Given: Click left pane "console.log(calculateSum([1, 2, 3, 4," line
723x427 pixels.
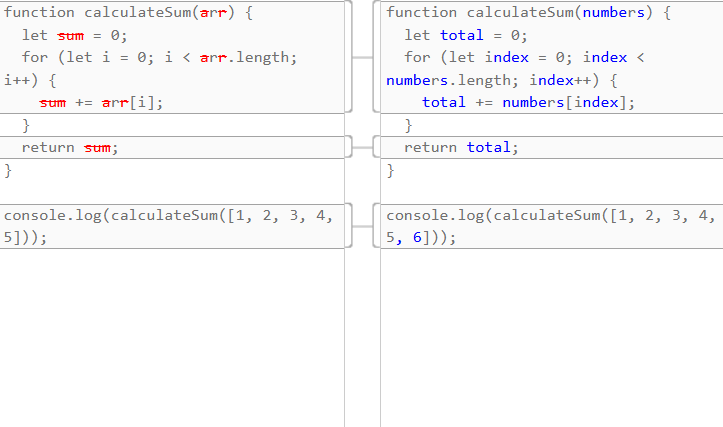Looking at the screenshot, I should click(x=168, y=215).
